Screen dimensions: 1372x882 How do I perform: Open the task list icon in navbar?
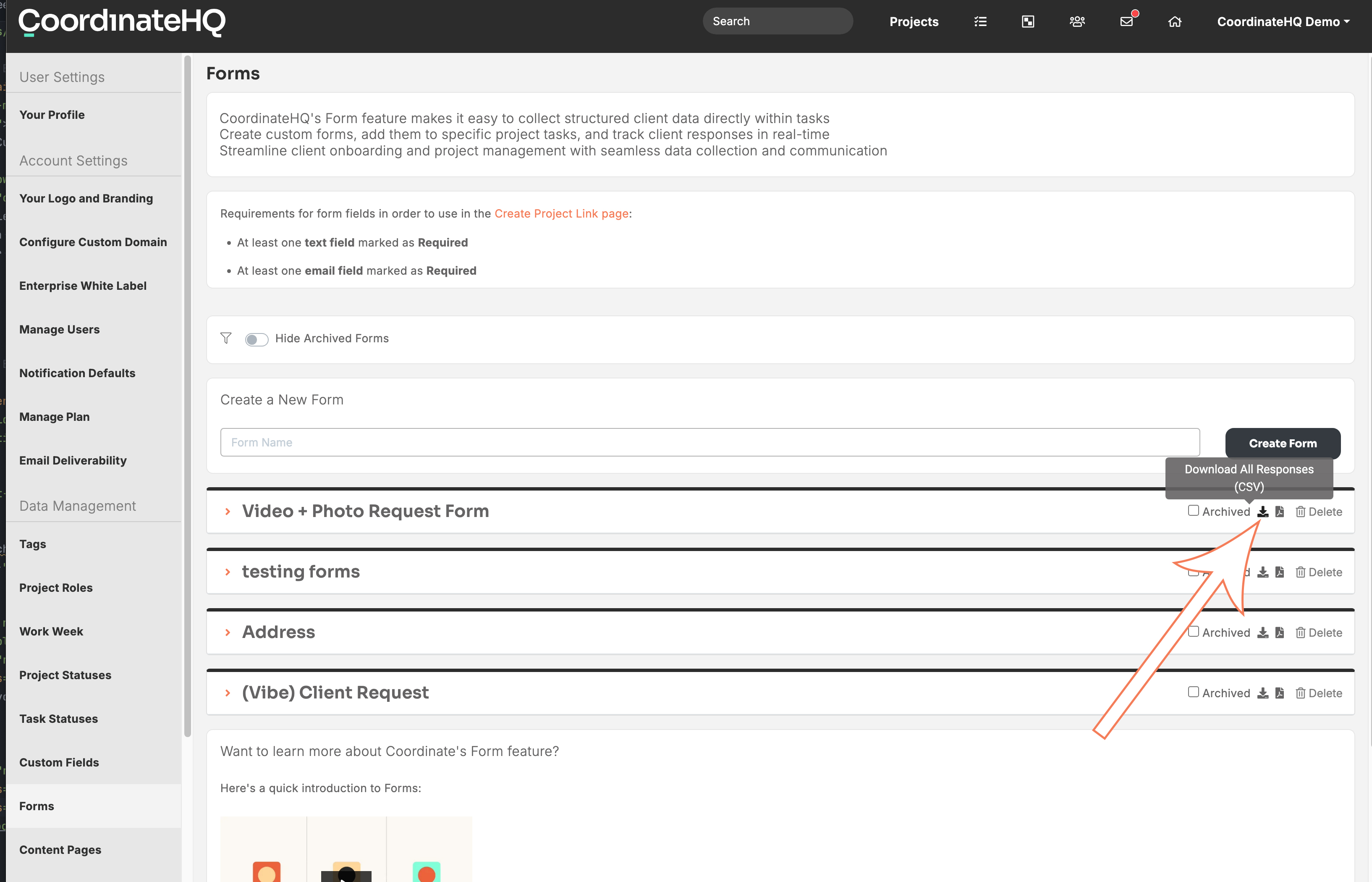[x=980, y=22]
